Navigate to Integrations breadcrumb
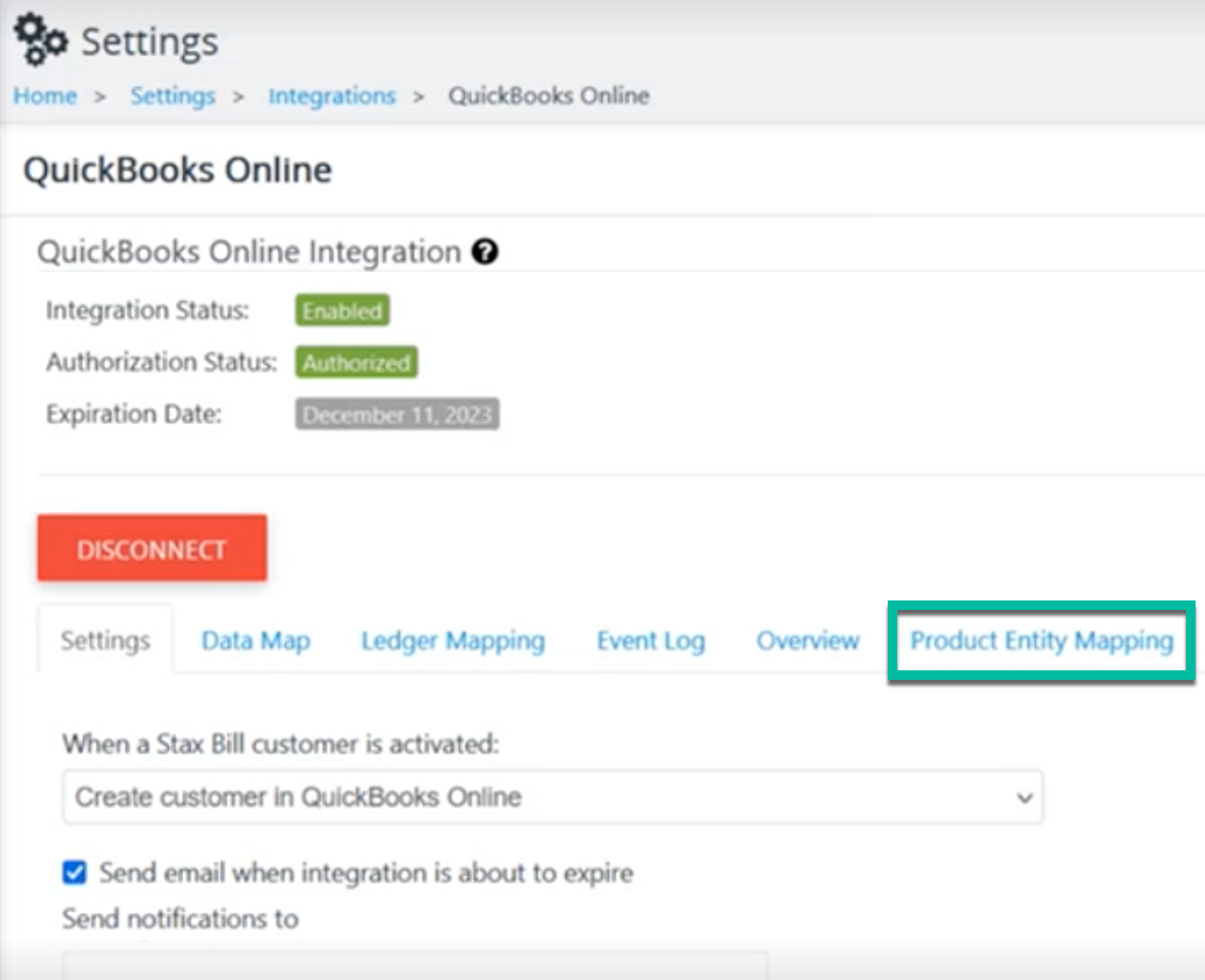 (331, 95)
